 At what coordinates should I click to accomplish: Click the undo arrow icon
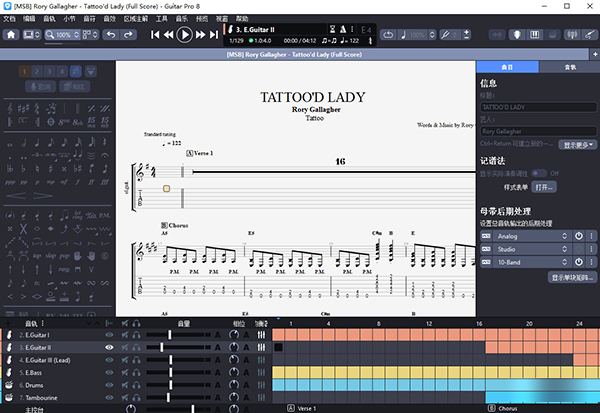(x=110, y=35)
